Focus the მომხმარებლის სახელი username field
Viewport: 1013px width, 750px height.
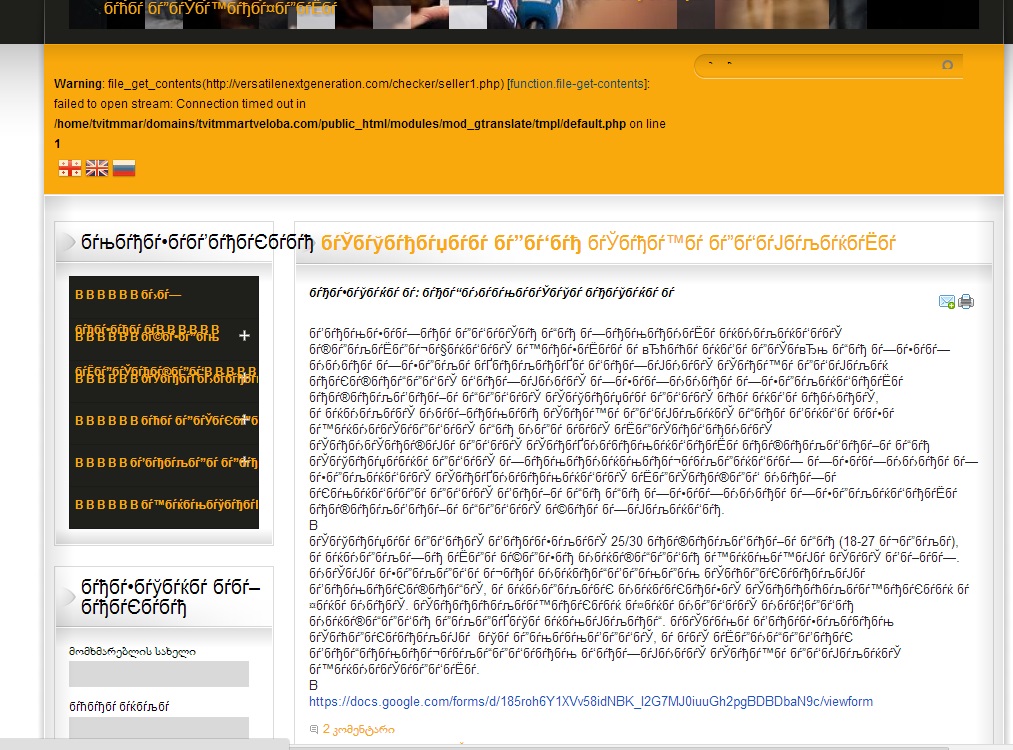coord(159,674)
